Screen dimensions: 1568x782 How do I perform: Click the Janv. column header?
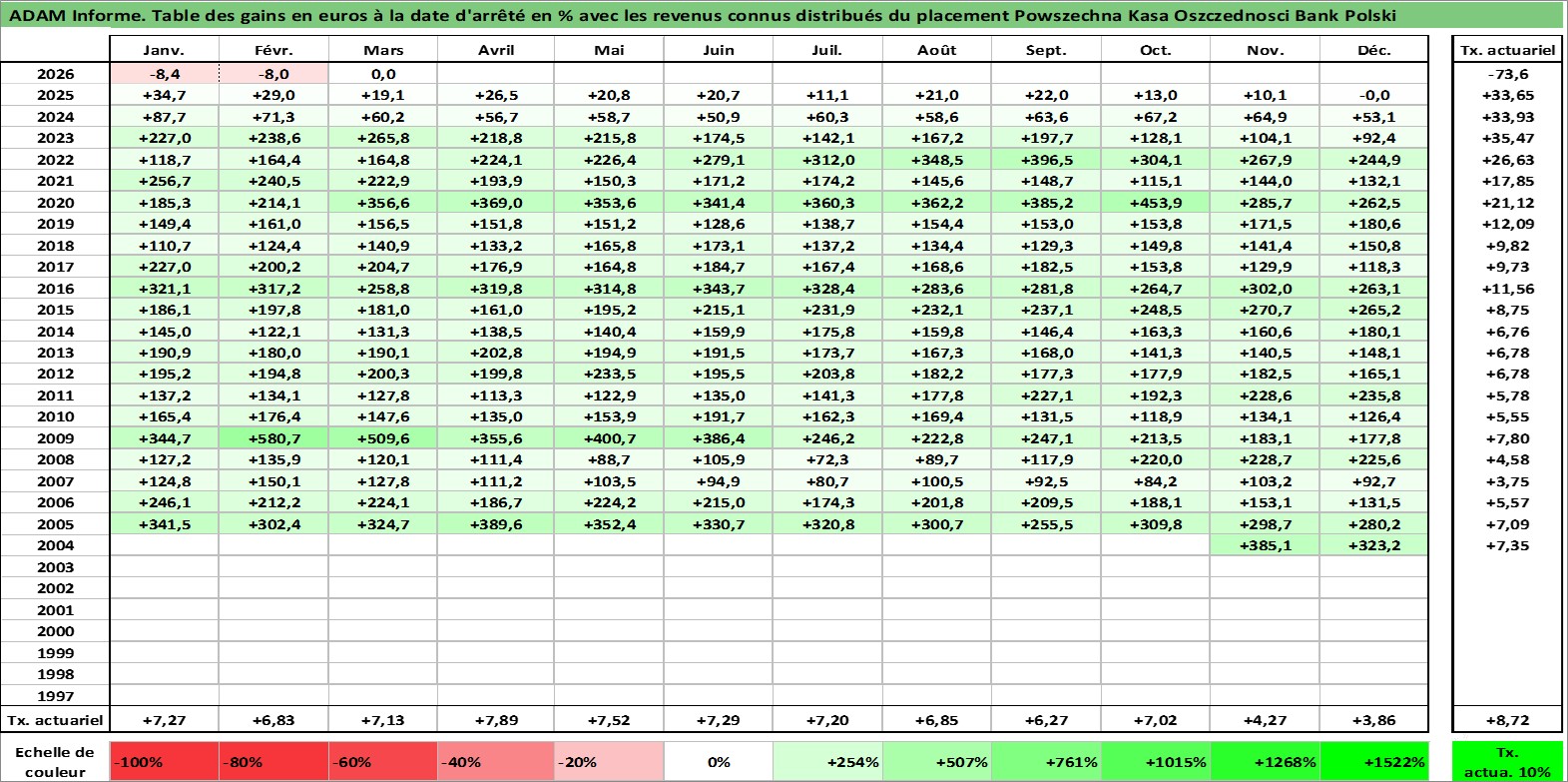tap(164, 50)
